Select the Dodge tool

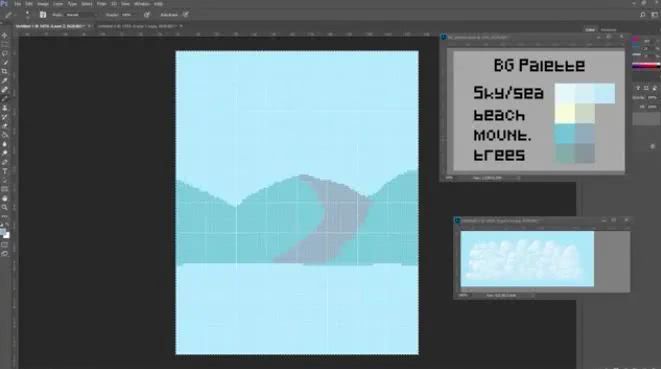[5, 153]
